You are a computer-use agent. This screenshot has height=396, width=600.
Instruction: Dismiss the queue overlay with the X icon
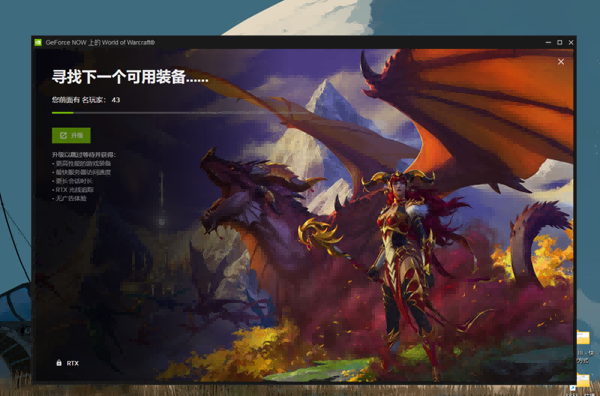561,62
